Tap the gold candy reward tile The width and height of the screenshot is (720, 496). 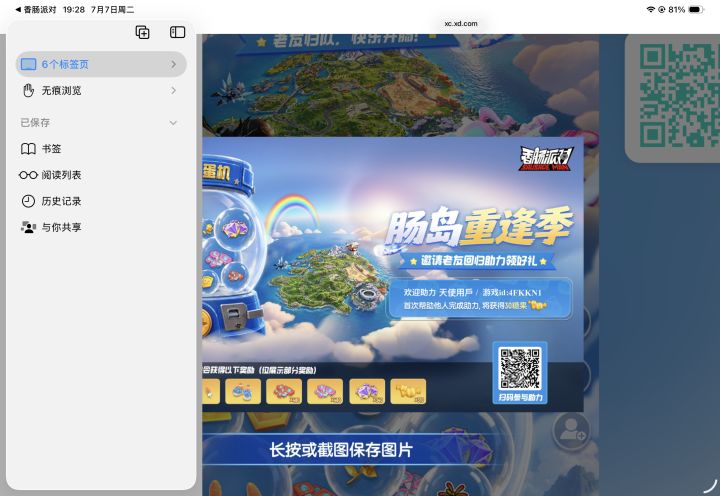click(x=408, y=391)
